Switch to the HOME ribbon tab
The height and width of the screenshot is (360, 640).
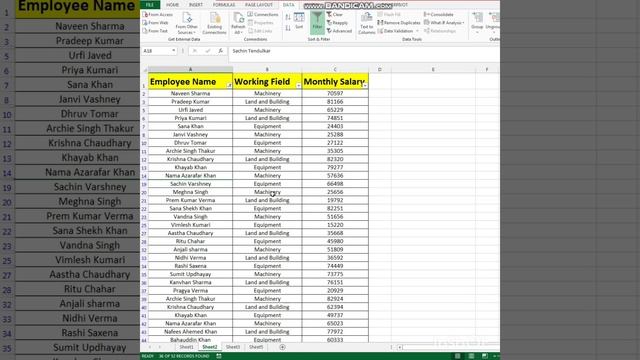[172, 5]
